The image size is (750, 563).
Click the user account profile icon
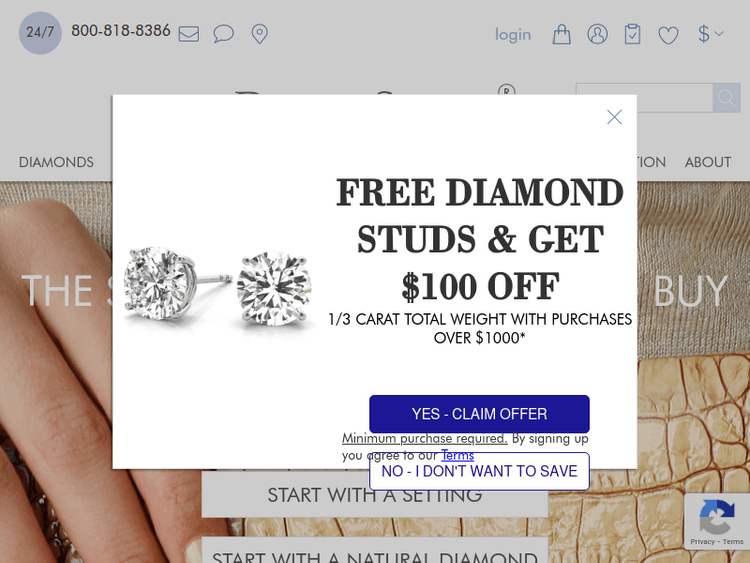pos(597,34)
